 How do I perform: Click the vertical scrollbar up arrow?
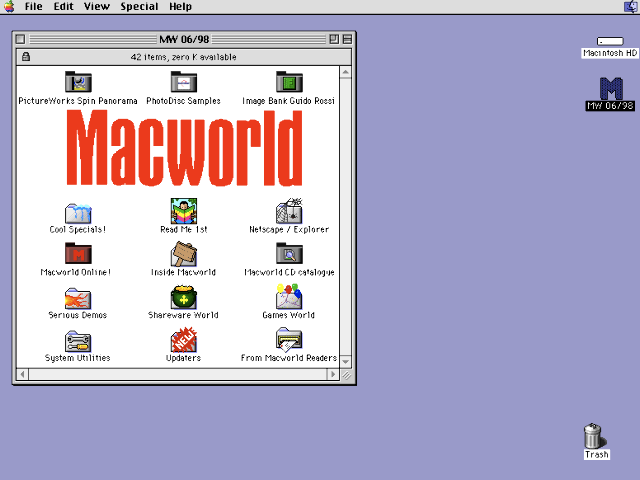[346, 72]
